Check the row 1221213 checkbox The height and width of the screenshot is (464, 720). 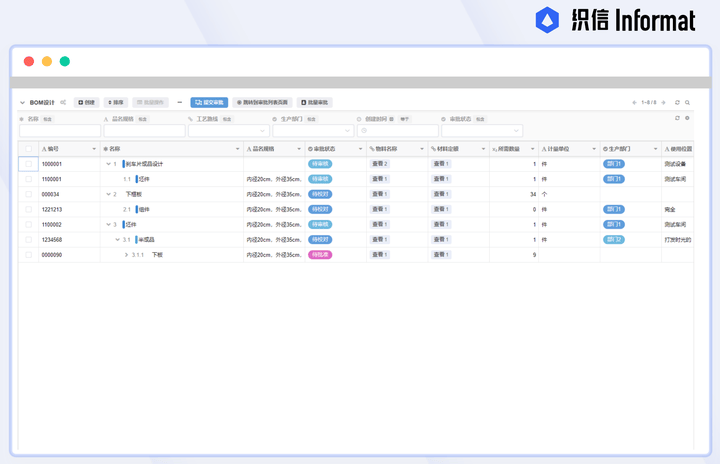tap(28, 209)
